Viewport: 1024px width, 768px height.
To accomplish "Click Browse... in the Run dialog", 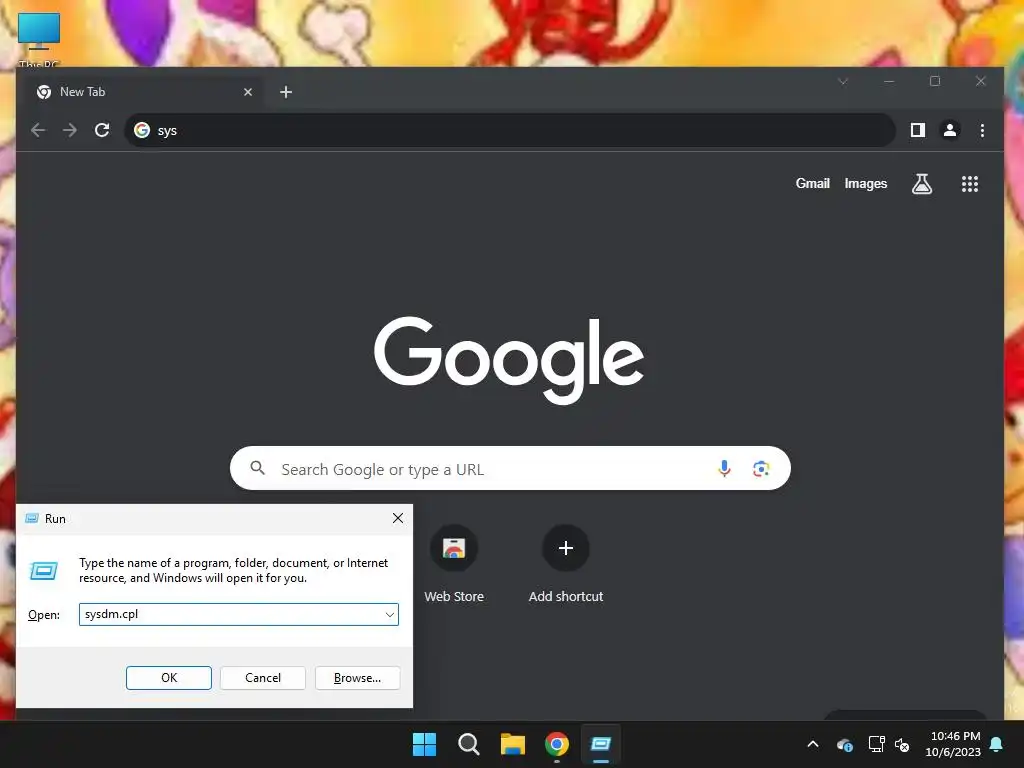I will point(357,678).
